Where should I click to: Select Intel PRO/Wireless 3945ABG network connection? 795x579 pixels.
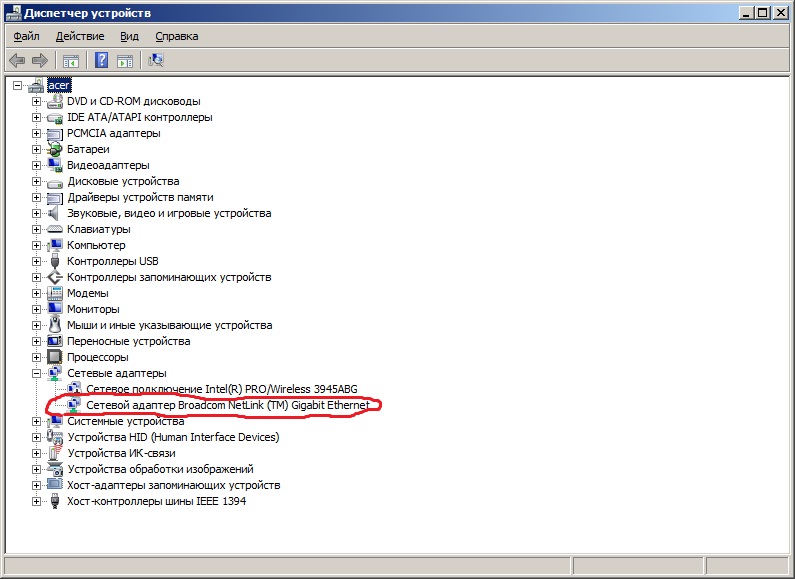click(221, 389)
